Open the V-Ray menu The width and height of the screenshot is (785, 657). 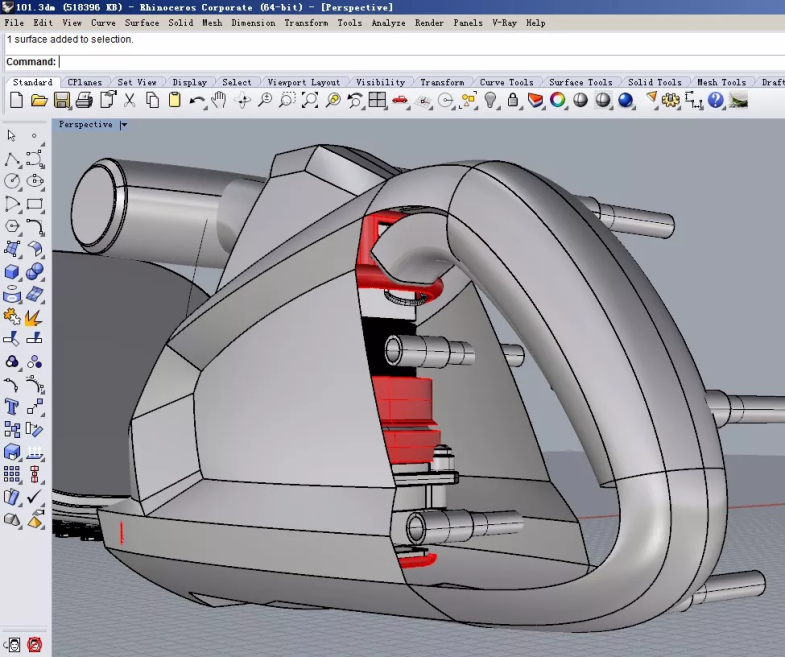pos(503,22)
